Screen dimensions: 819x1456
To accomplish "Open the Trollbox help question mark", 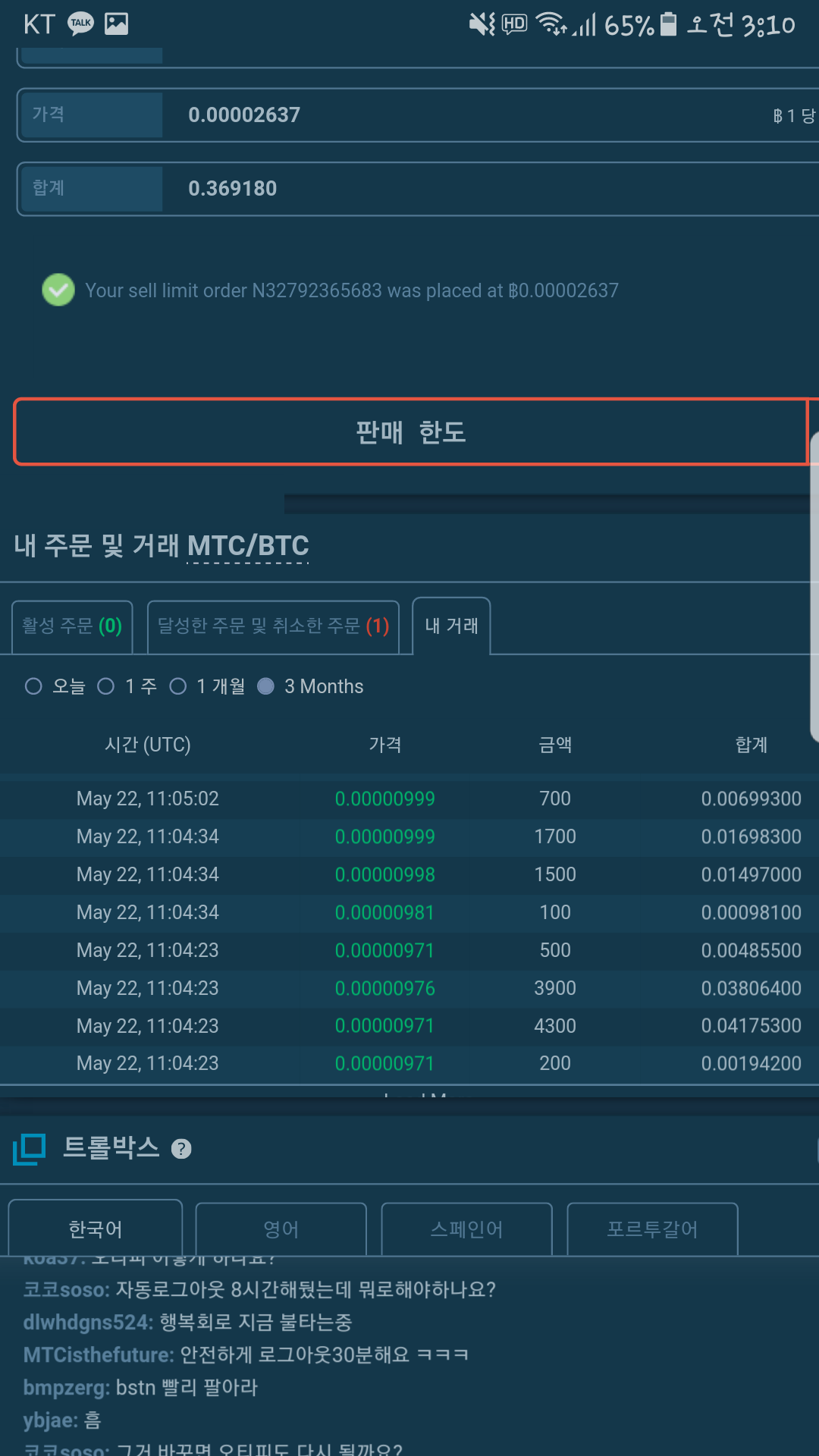I will click(x=181, y=1149).
